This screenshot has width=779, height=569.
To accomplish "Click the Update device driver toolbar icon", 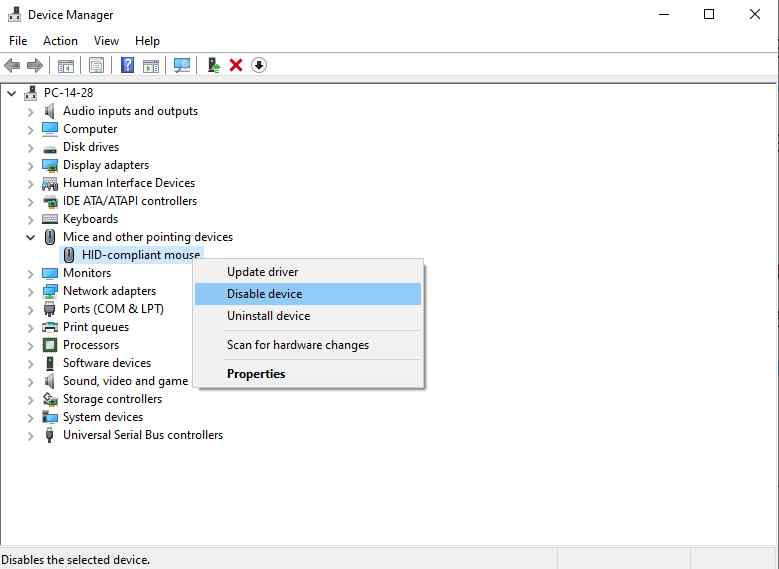I will (214, 65).
